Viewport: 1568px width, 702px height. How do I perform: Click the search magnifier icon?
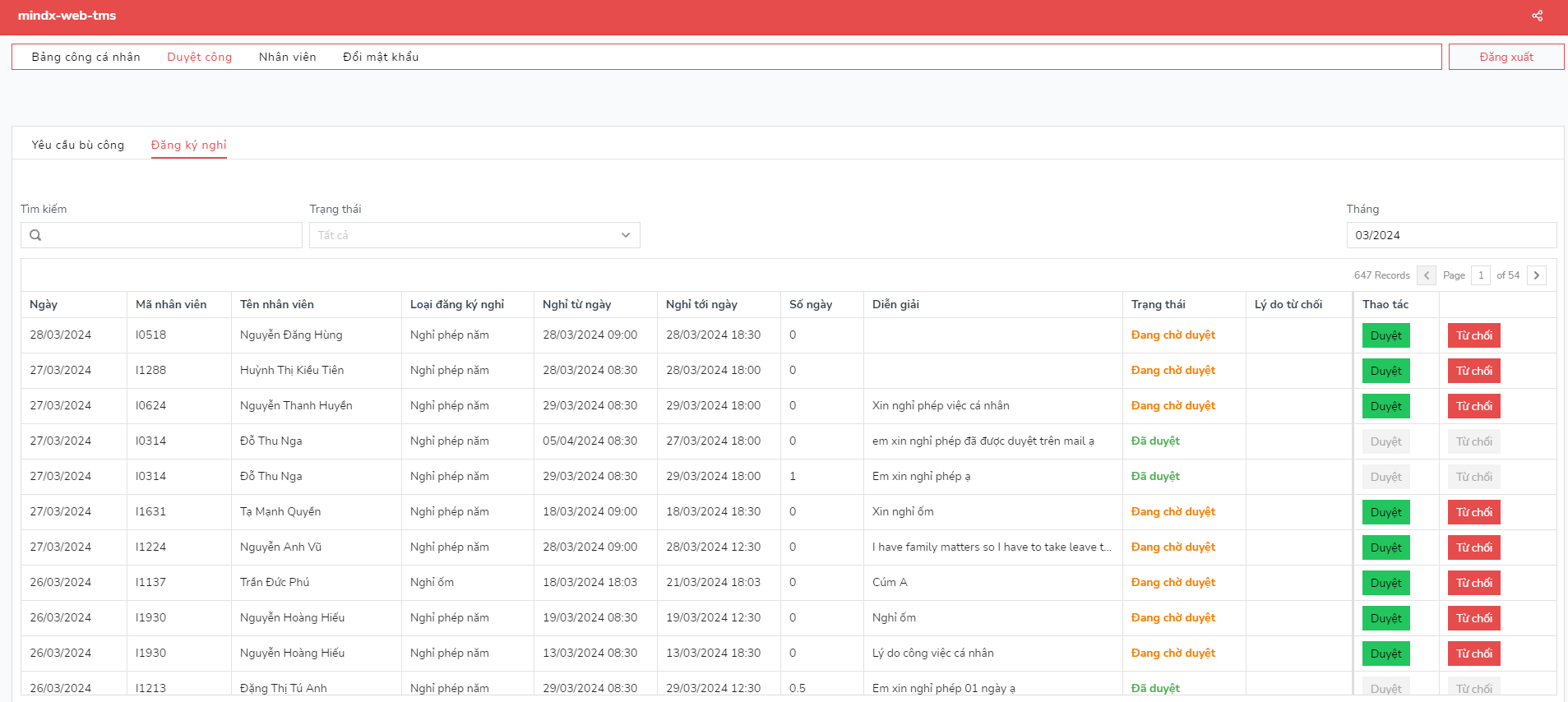35,235
